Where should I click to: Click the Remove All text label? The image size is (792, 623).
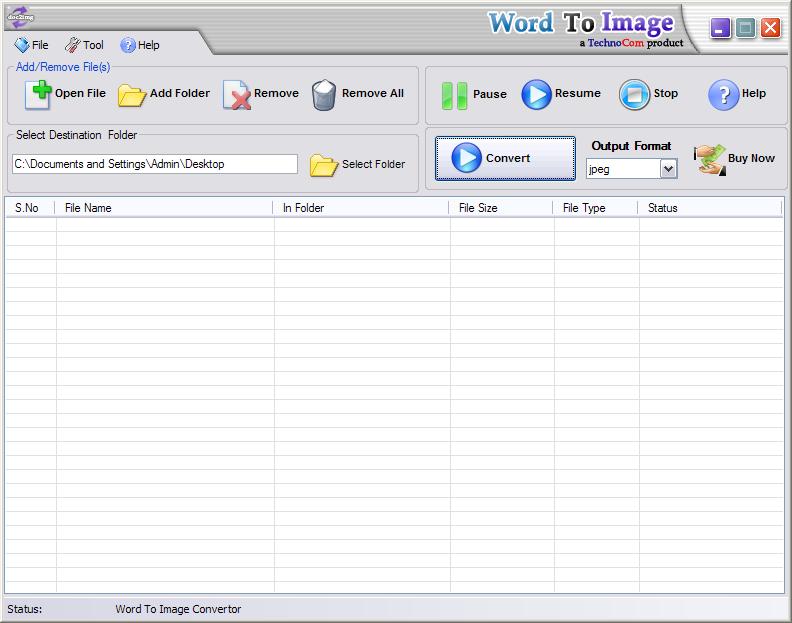coord(373,93)
